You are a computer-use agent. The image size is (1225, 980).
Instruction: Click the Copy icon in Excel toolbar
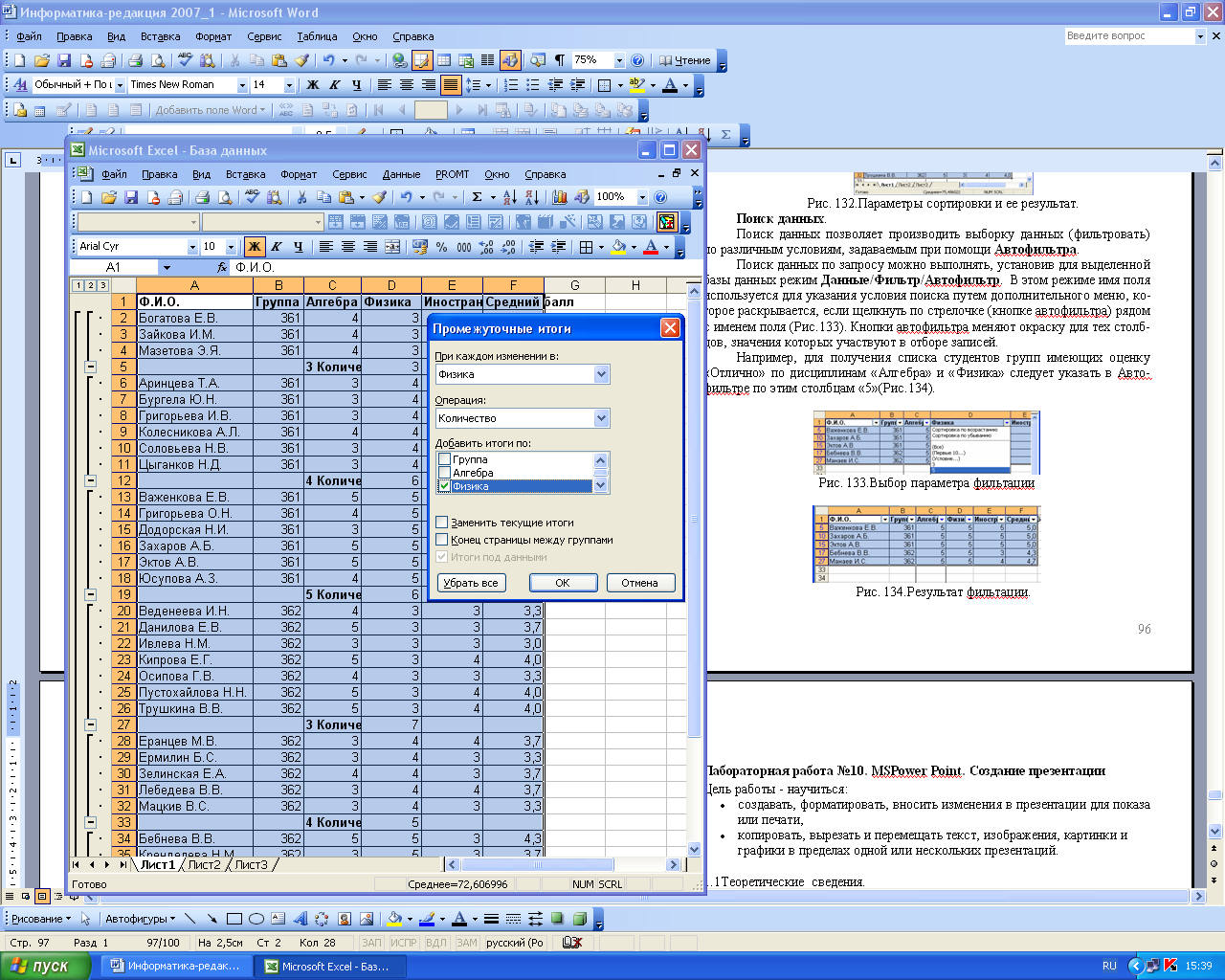tap(323, 197)
